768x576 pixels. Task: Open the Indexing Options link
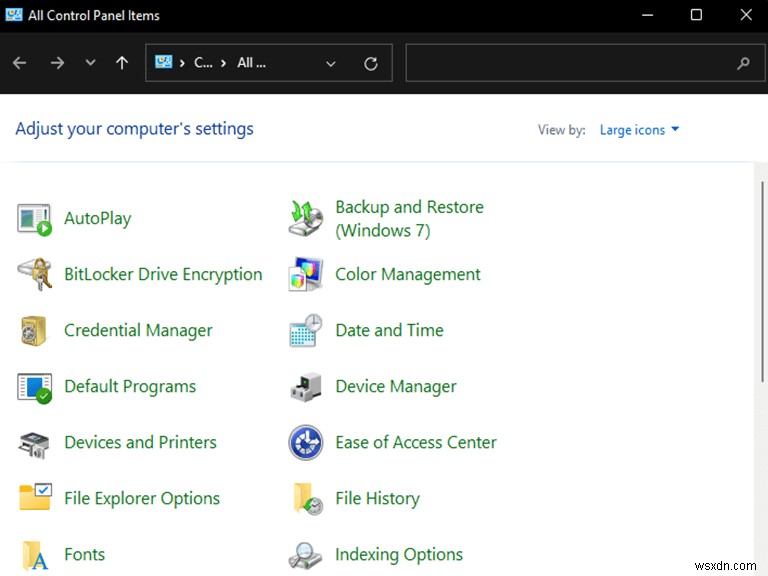click(x=399, y=555)
